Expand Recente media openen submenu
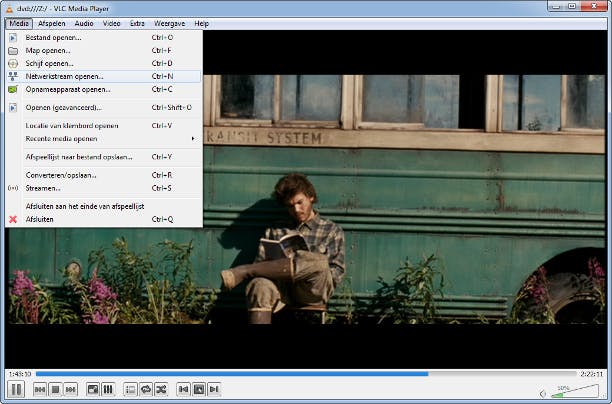This screenshot has height=404, width=612. 104,139
